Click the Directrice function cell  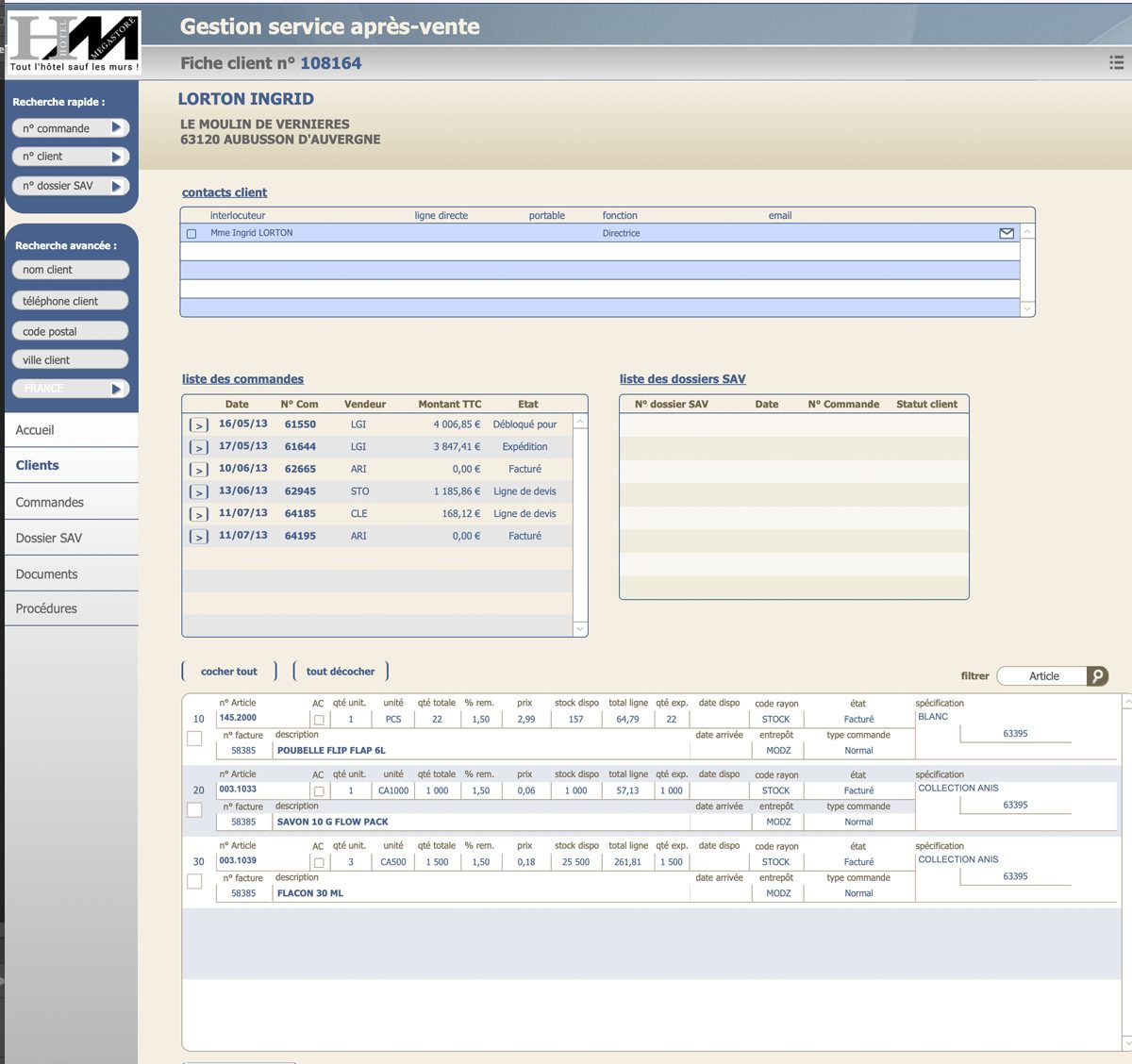pos(621,233)
